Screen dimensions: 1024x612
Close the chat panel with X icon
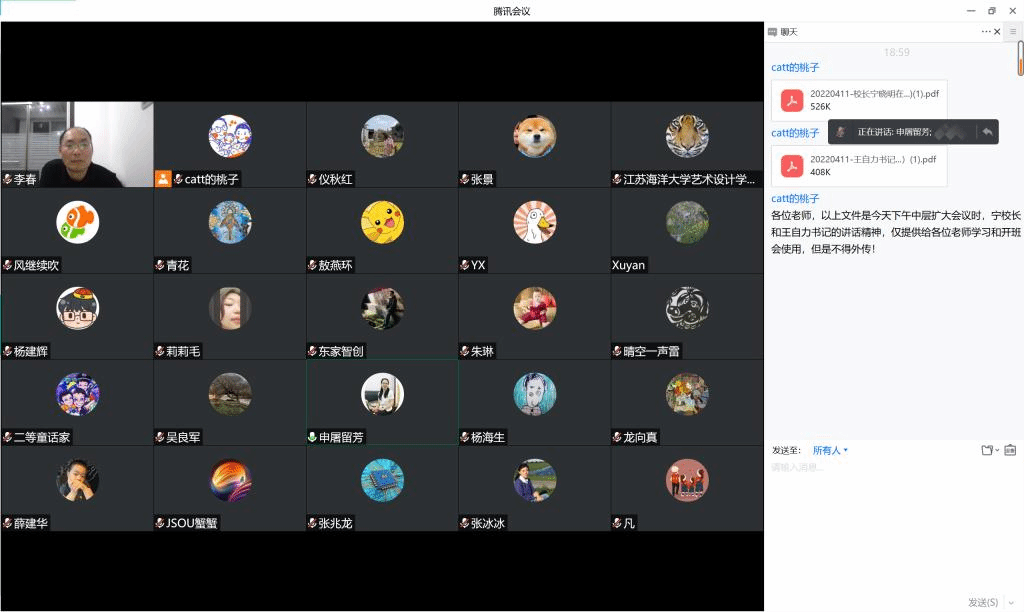pos(997,32)
